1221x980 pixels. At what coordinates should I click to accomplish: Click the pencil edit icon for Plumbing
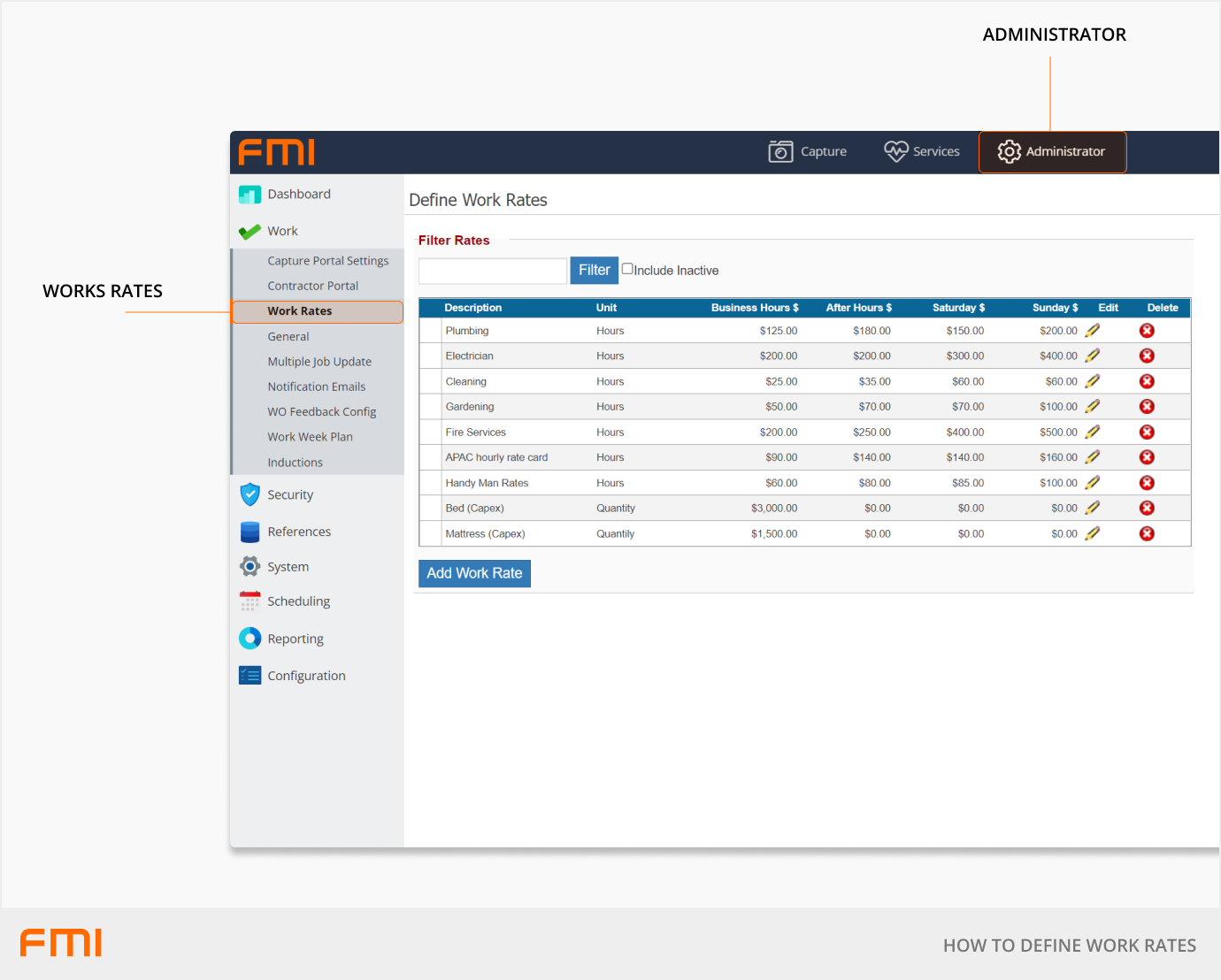click(x=1093, y=331)
